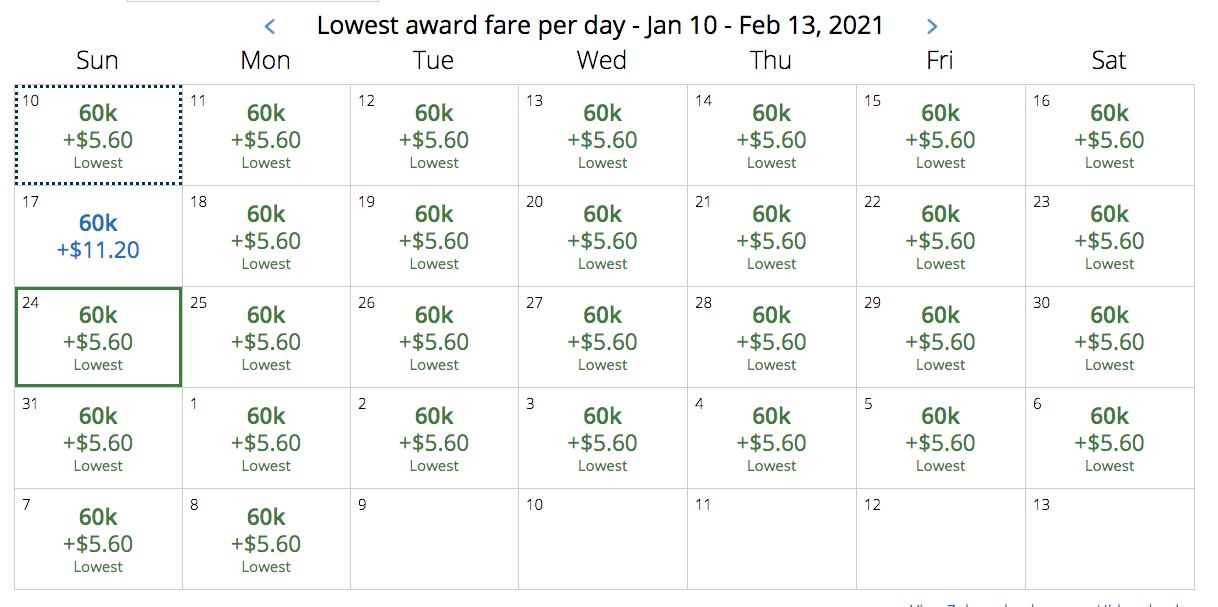The height and width of the screenshot is (607, 1218).
Task: Pick Friday January 22 60k fare
Action: [941, 236]
